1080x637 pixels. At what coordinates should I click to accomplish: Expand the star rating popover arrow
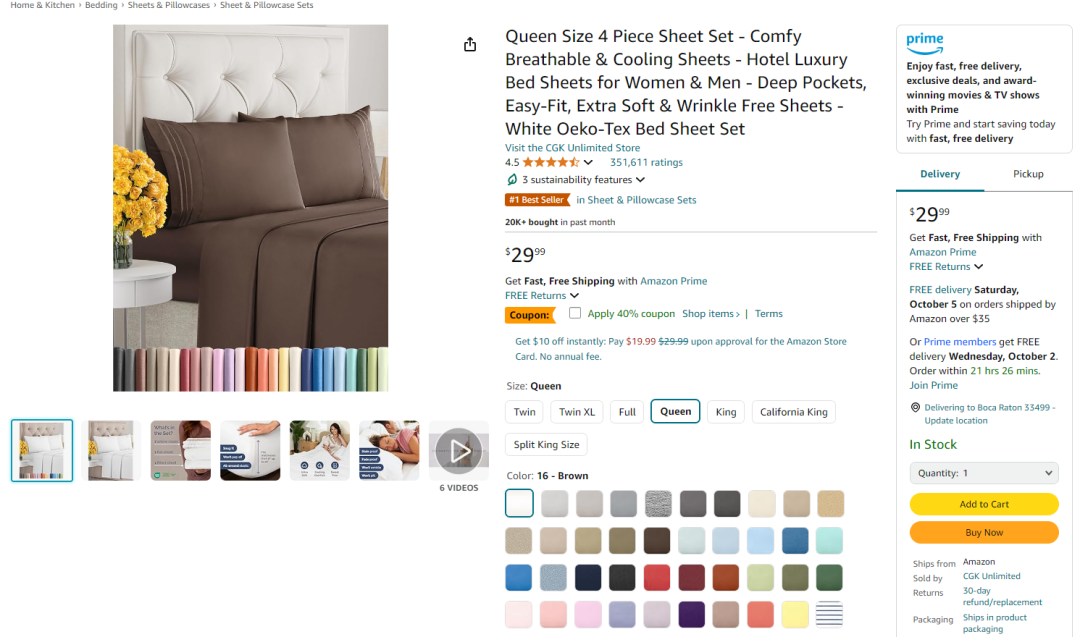pyautogui.click(x=588, y=162)
